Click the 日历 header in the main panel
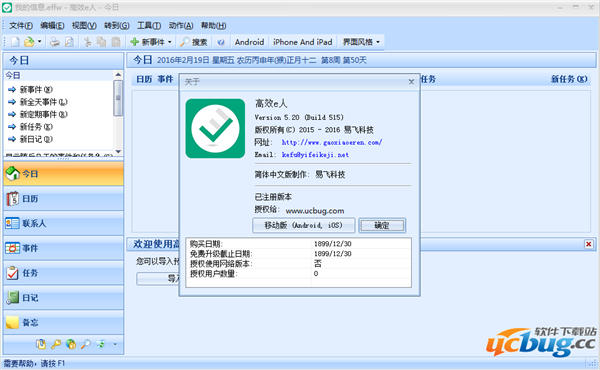 pyautogui.click(x=144, y=79)
